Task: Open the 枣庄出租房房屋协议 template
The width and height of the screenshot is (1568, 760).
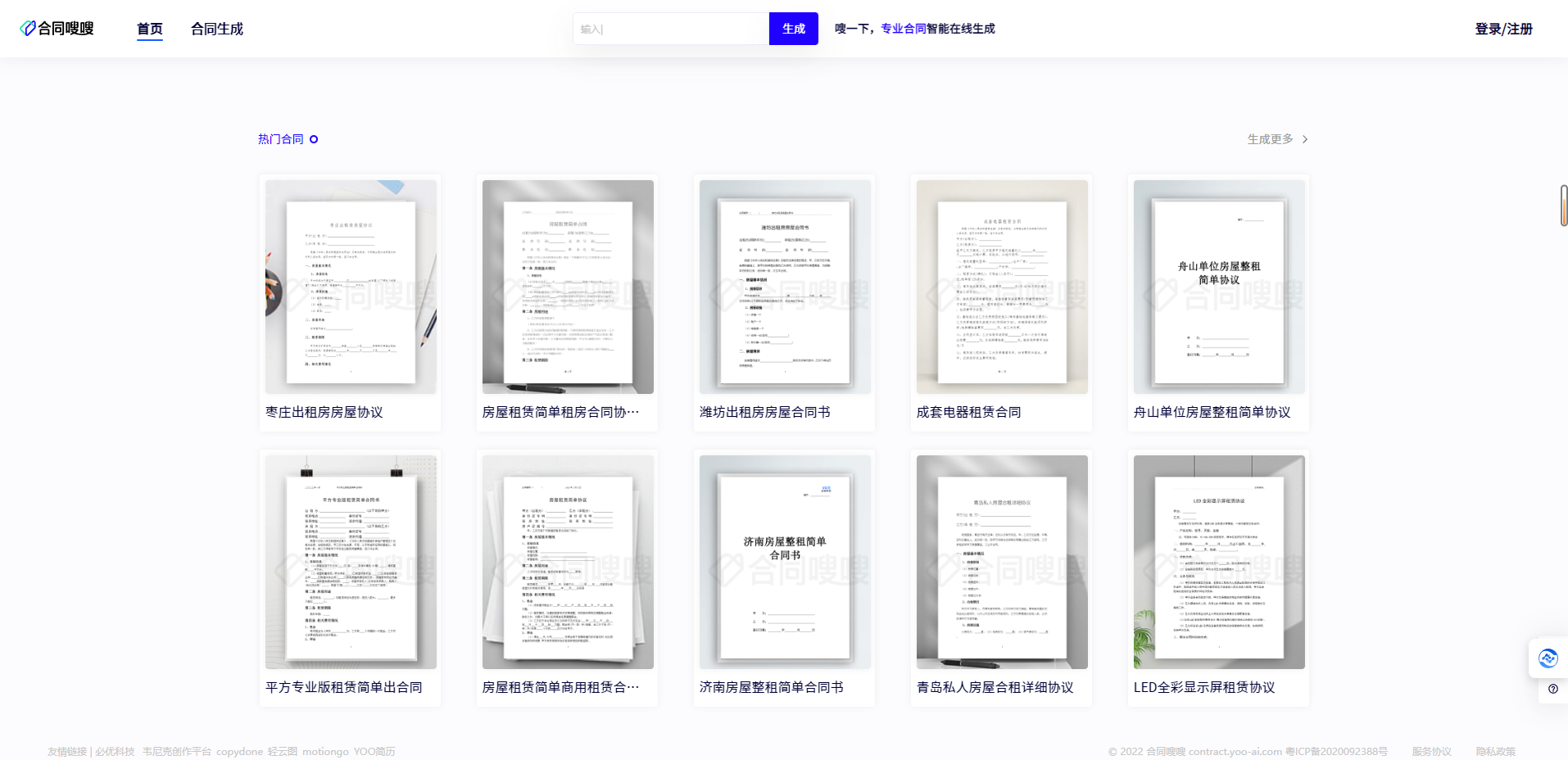Action: (x=350, y=302)
